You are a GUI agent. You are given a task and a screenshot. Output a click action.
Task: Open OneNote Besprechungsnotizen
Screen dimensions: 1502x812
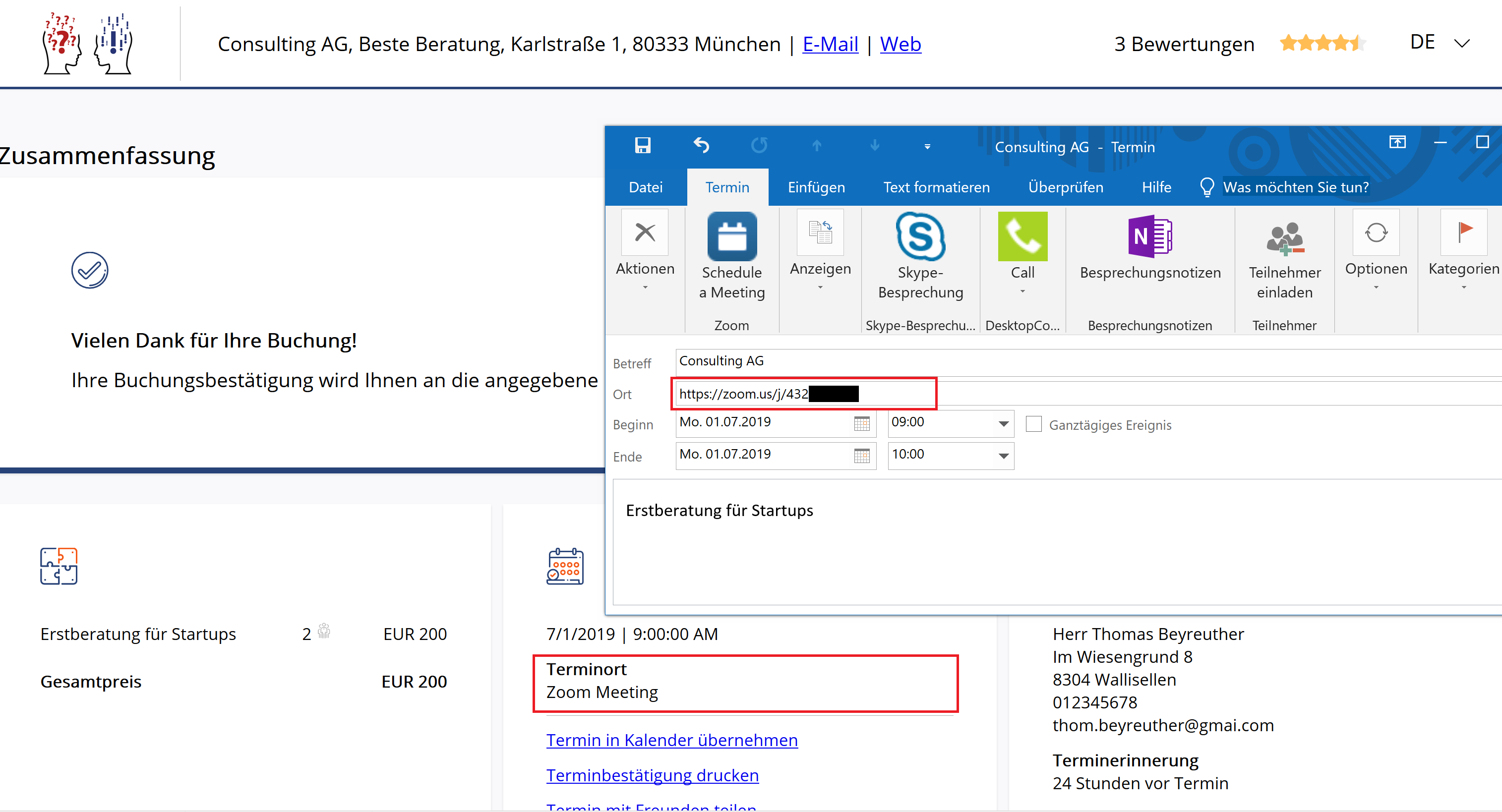pyautogui.click(x=1150, y=247)
